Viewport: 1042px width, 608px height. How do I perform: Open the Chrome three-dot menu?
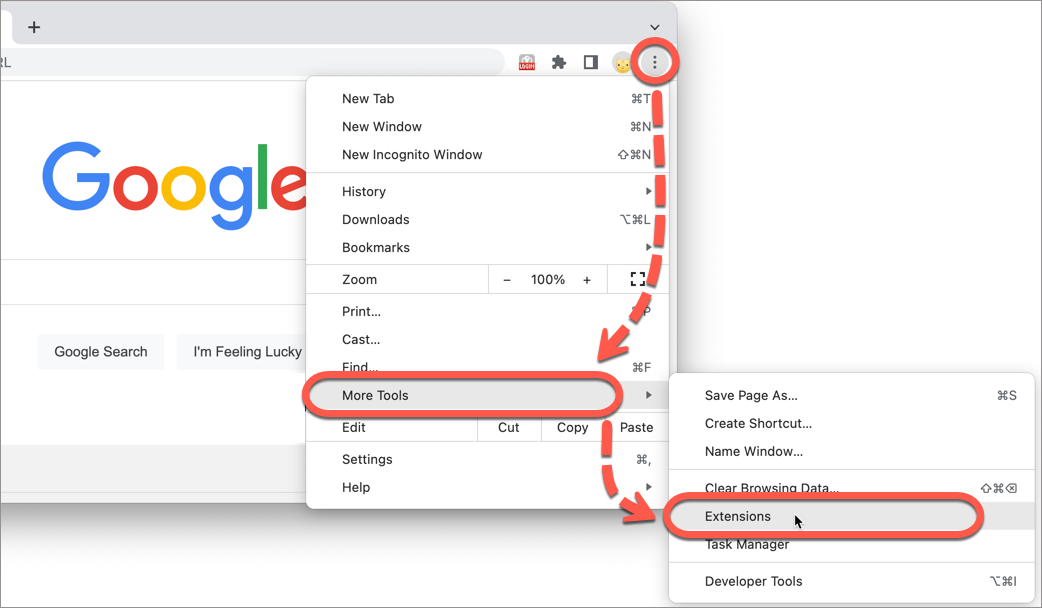point(655,62)
